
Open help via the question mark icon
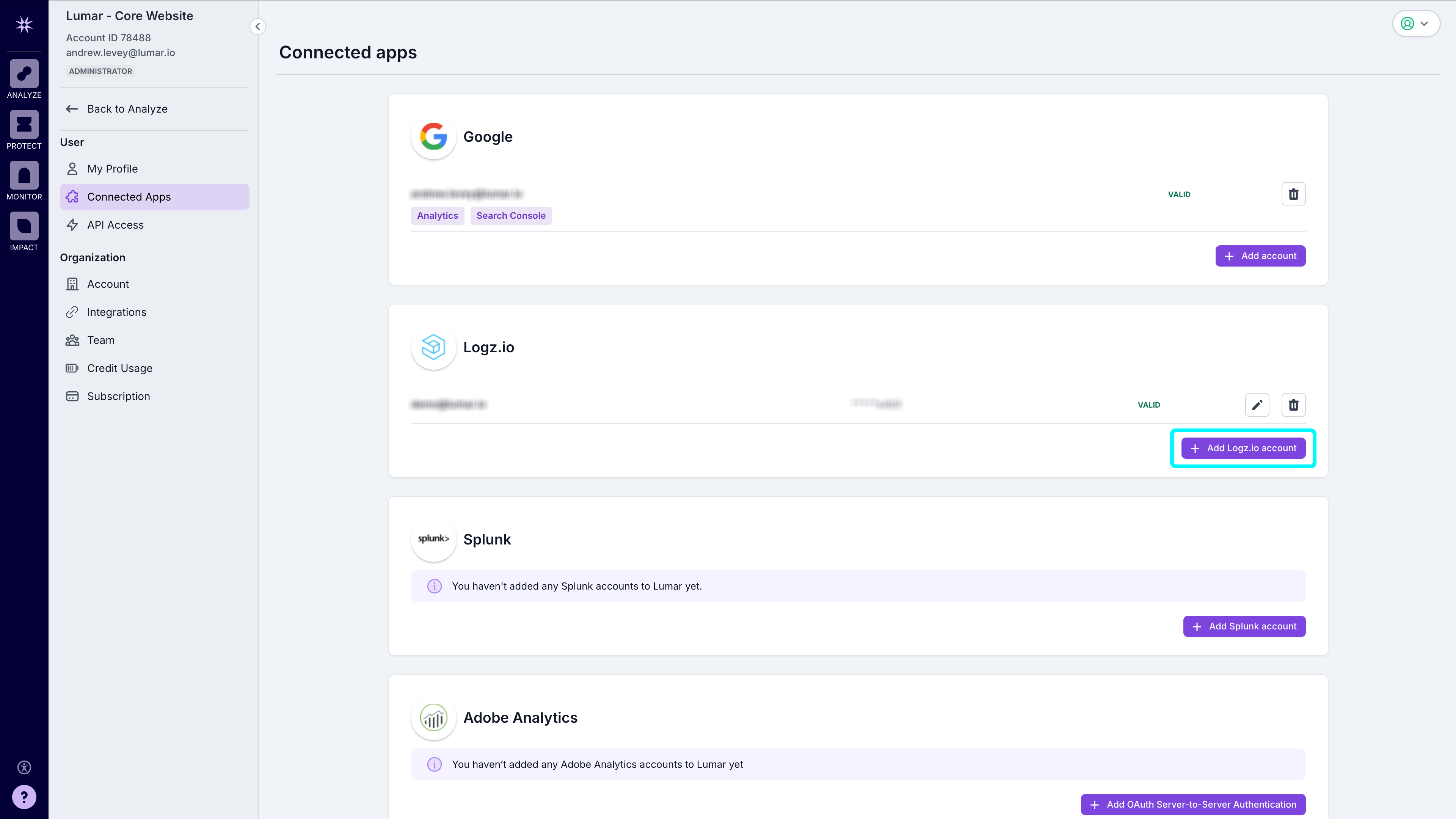(24, 797)
